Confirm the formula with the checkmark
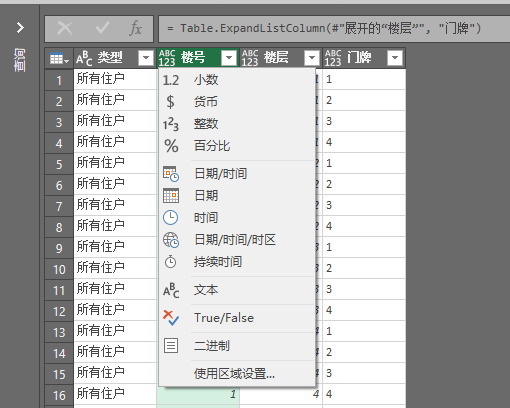The height and width of the screenshot is (408, 510). [102, 28]
